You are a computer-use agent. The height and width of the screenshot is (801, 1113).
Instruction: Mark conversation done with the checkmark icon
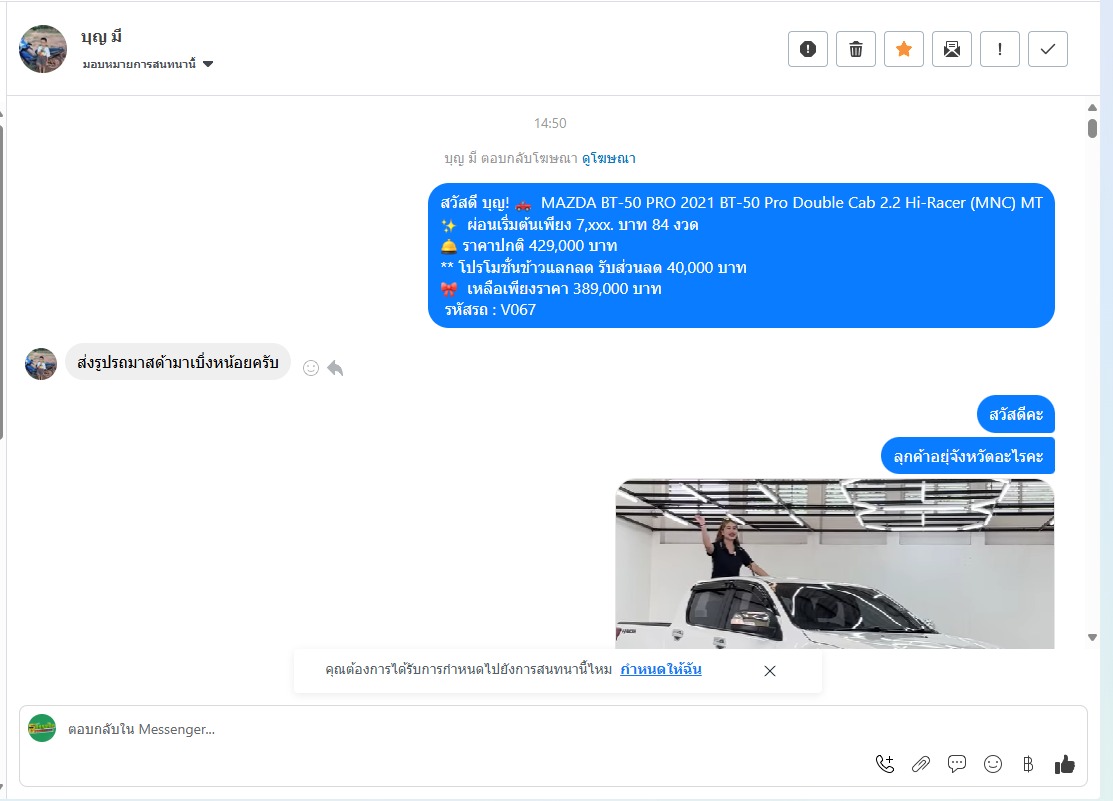click(1048, 49)
